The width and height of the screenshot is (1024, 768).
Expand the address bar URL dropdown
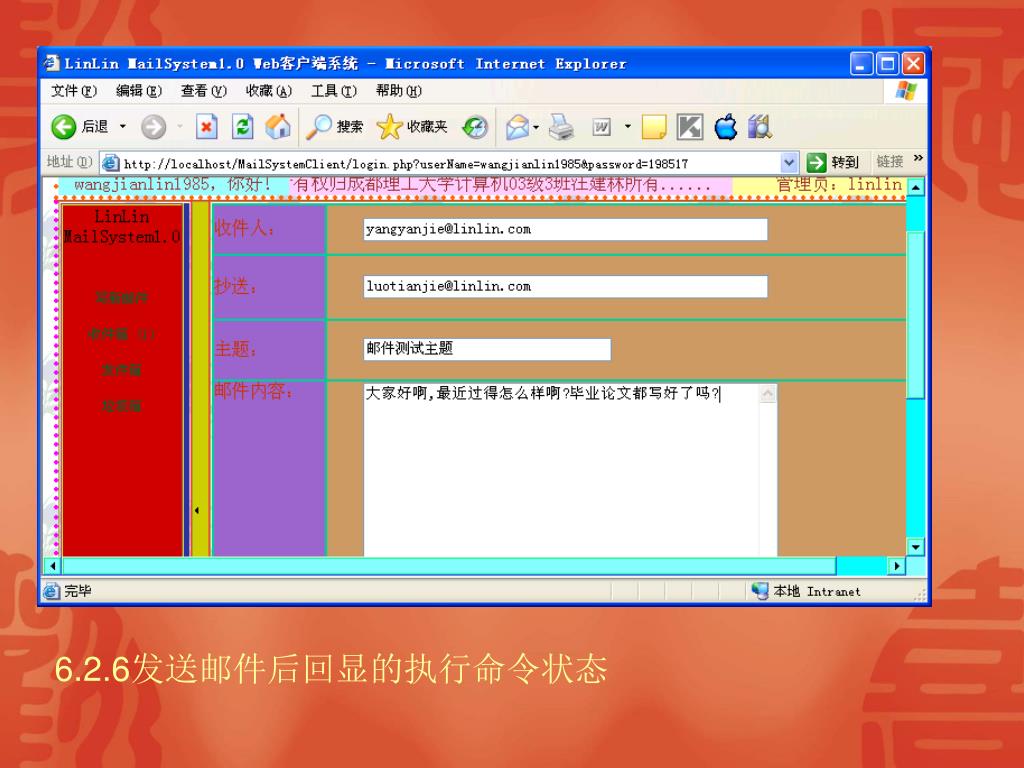click(790, 163)
